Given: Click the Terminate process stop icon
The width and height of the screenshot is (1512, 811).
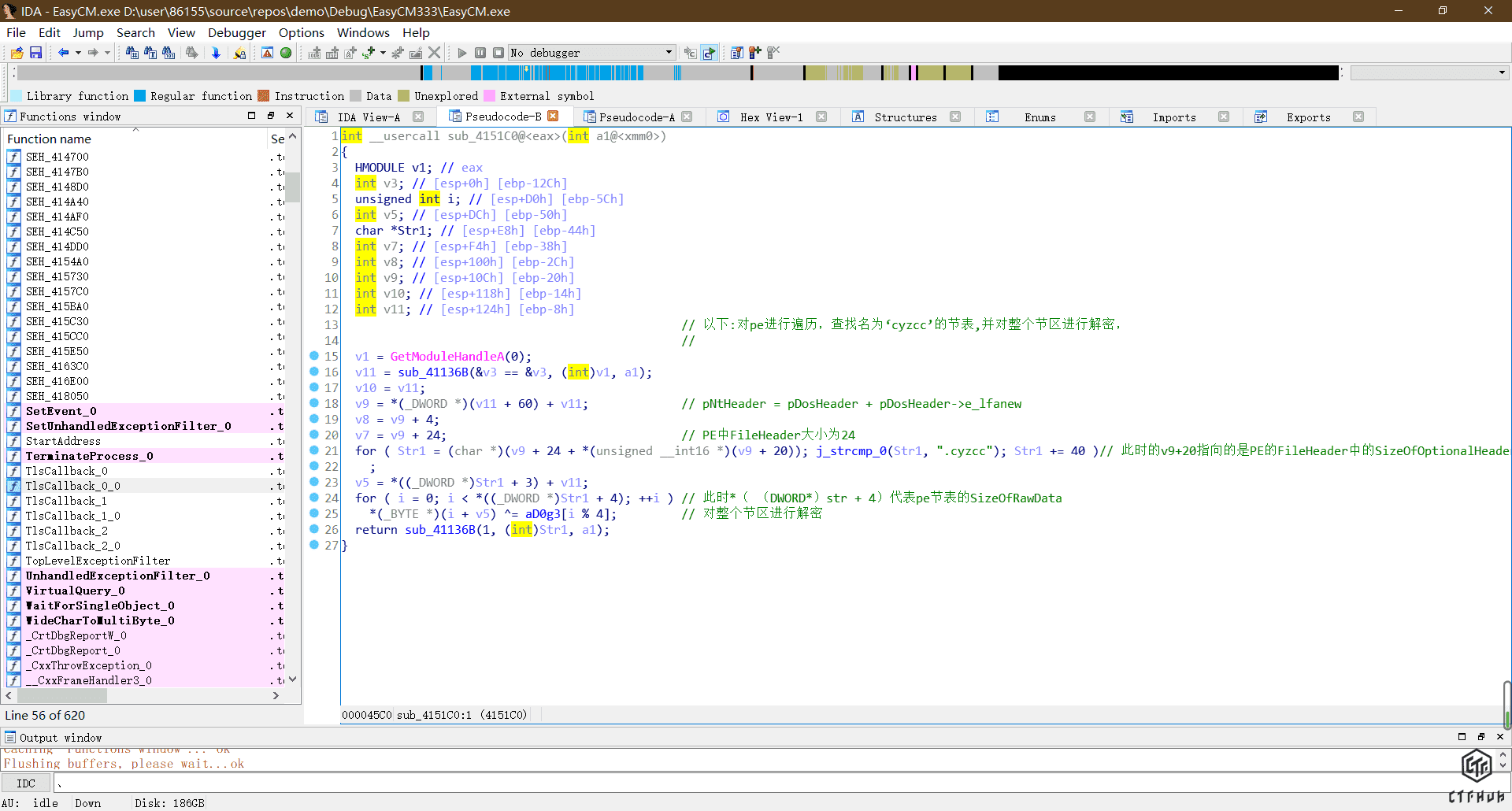Looking at the screenshot, I should point(498,53).
